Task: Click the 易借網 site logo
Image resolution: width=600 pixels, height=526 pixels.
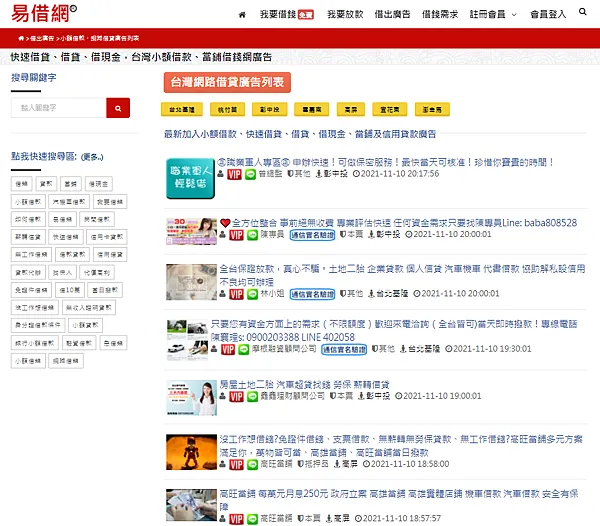Action: (x=44, y=13)
